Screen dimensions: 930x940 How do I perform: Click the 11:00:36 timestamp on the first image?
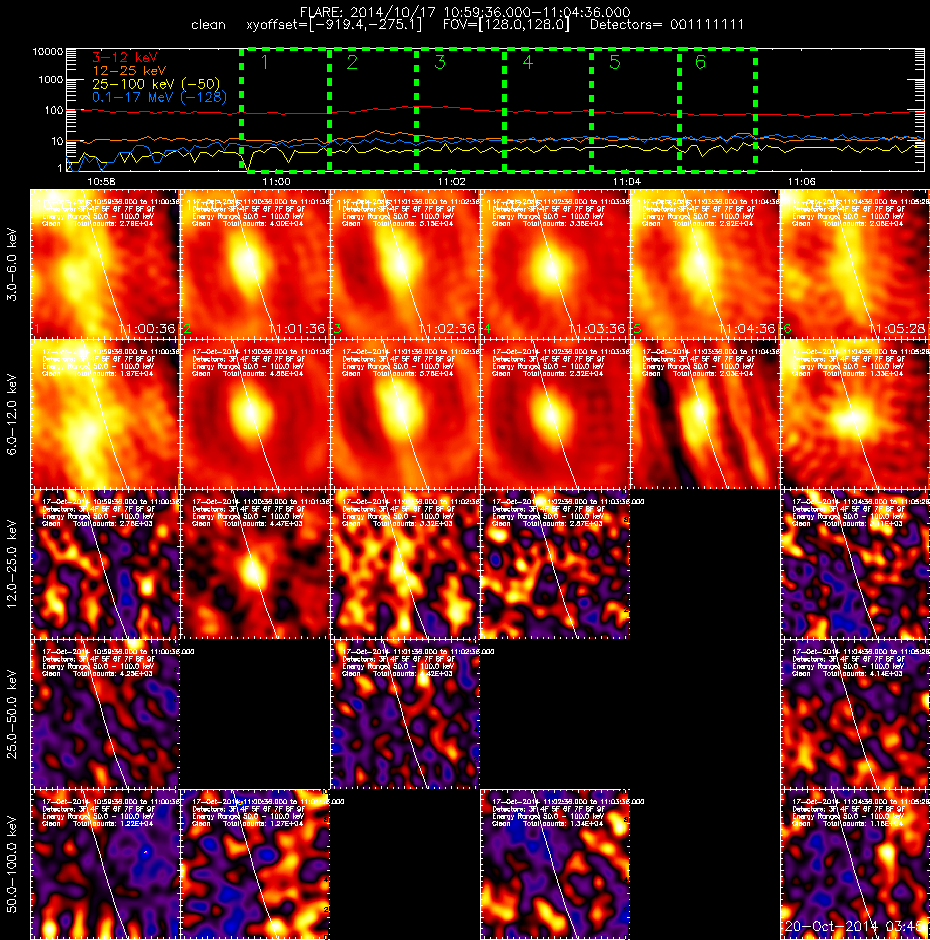pos(148,329)
